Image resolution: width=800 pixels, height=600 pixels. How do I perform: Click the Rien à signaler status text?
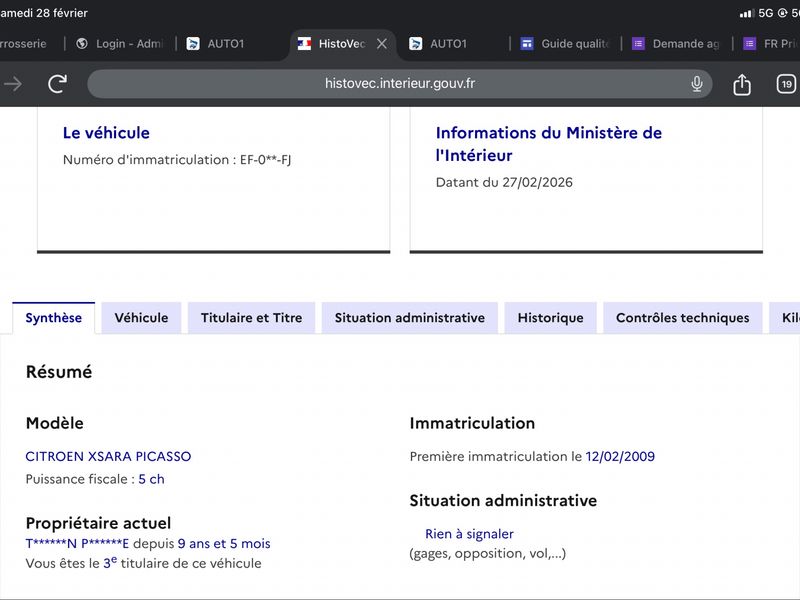[x=469, y=534]
